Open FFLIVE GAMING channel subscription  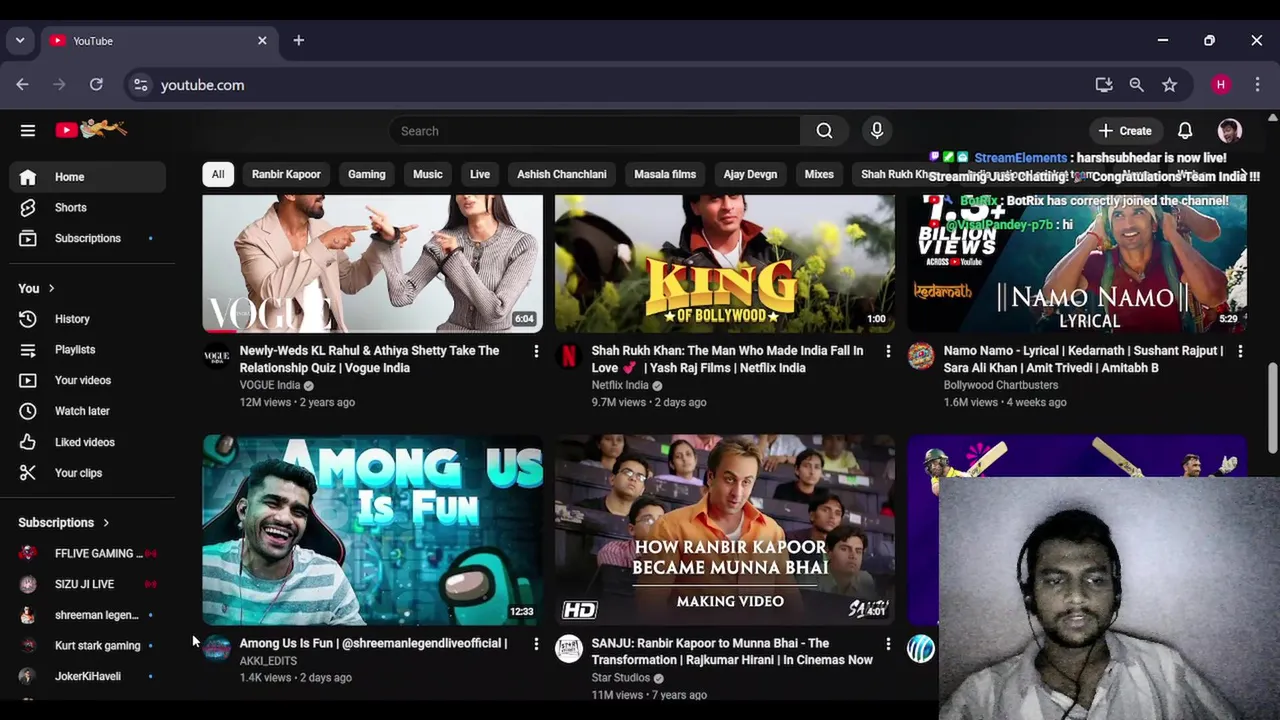pos(88,554)
